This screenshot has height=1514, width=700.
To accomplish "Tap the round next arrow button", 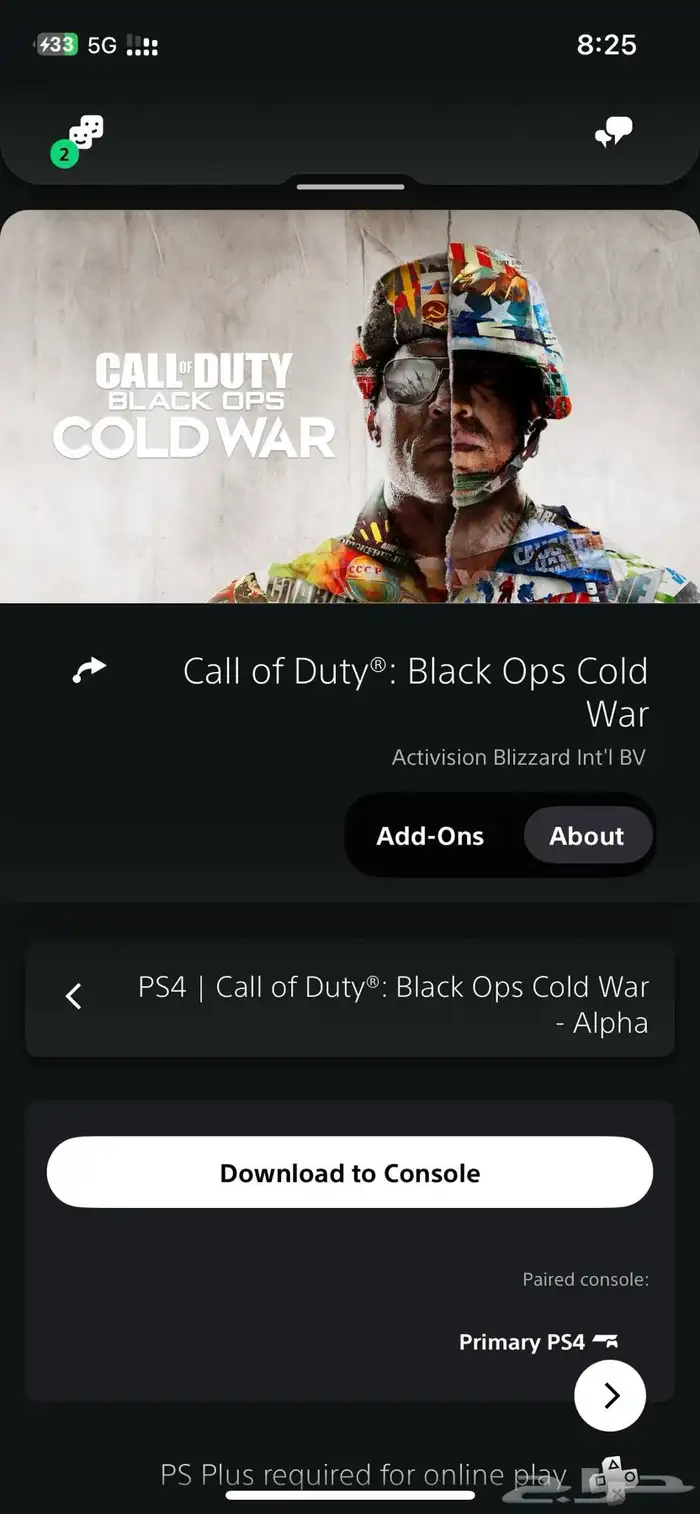I will click(610, 1395).
